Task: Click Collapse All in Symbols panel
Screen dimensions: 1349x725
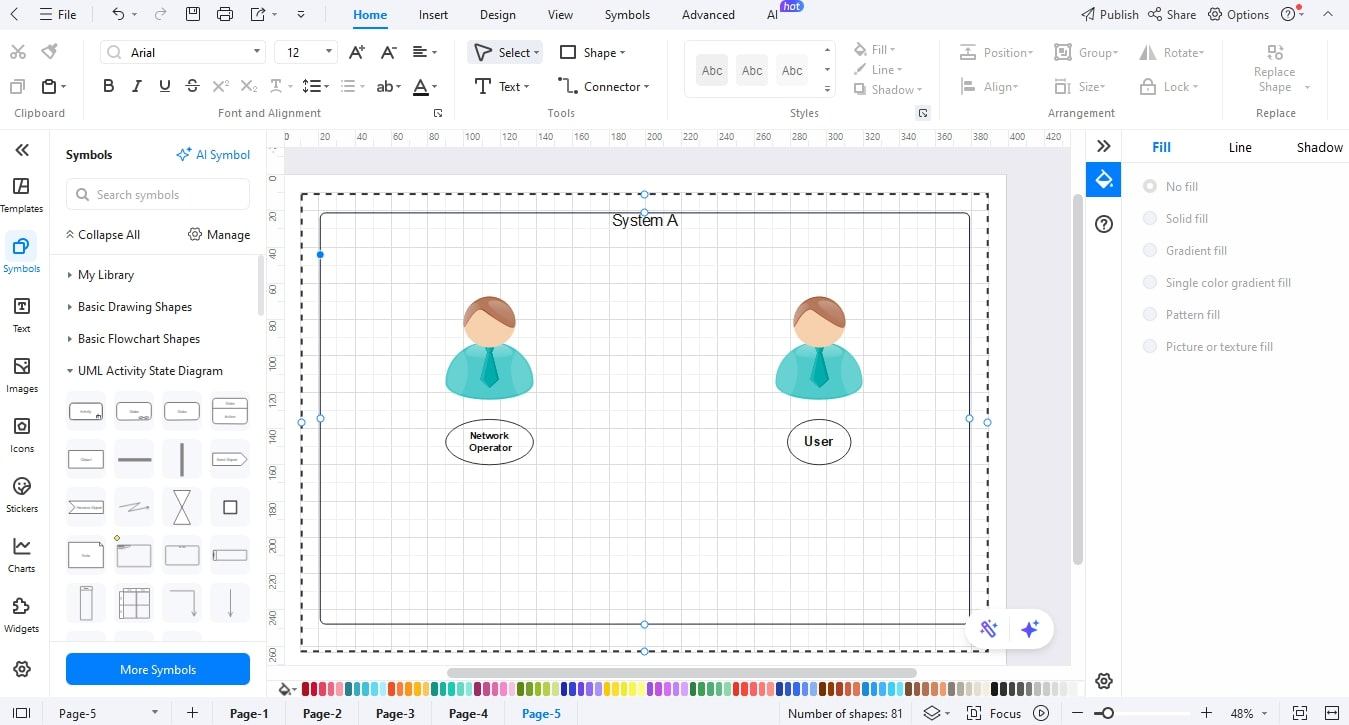Action: (x=102, y=234)
